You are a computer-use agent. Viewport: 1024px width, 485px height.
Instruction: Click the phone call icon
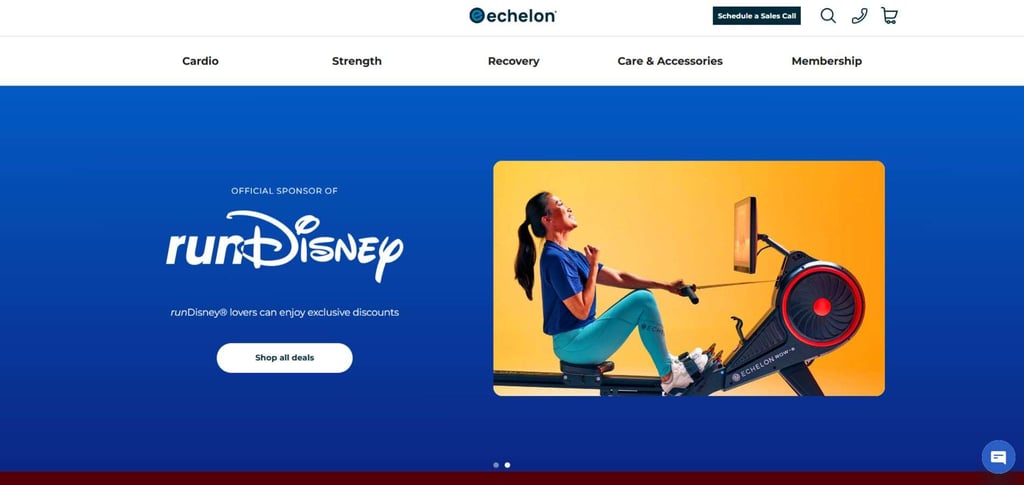point(859,16)
